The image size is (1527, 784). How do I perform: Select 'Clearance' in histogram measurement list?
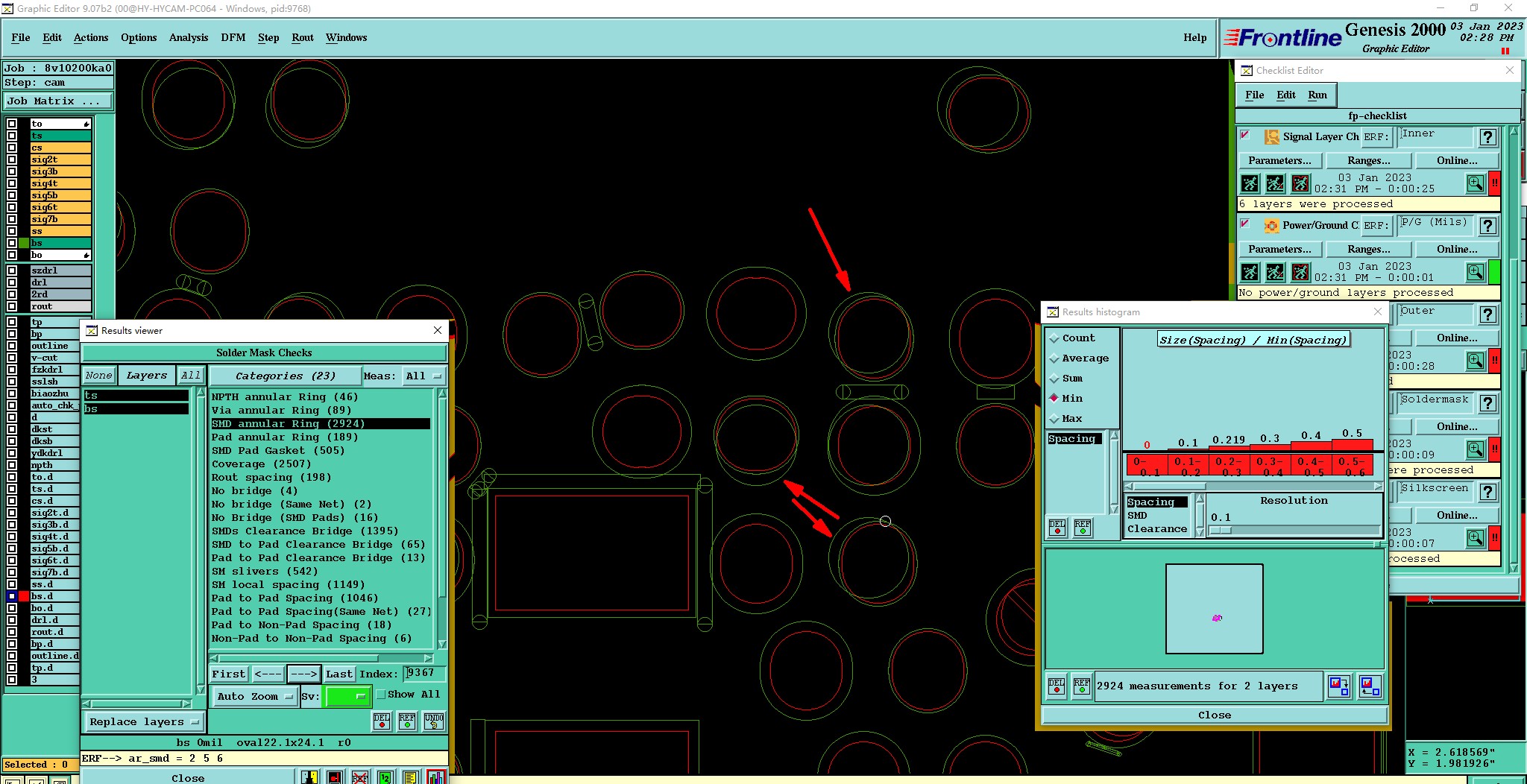[1156, 529]
